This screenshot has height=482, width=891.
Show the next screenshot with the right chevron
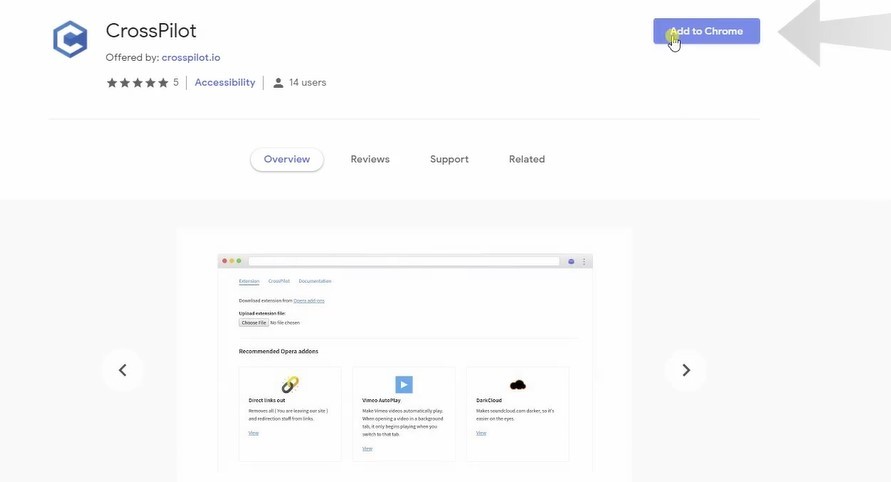pos(686,370)
